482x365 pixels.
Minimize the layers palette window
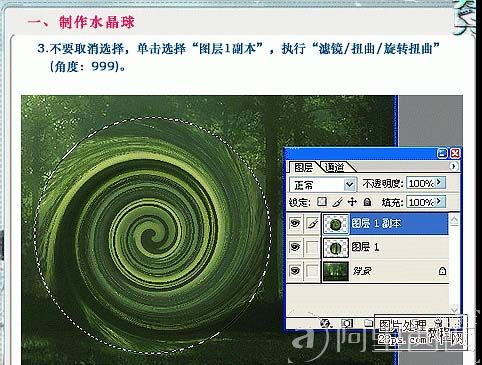coord(442,153)
